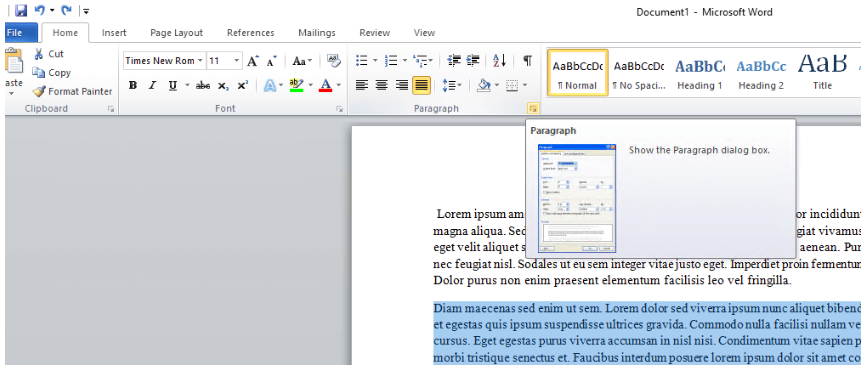Redo the last action
866x368 pixels.
(x=66, y=10)
